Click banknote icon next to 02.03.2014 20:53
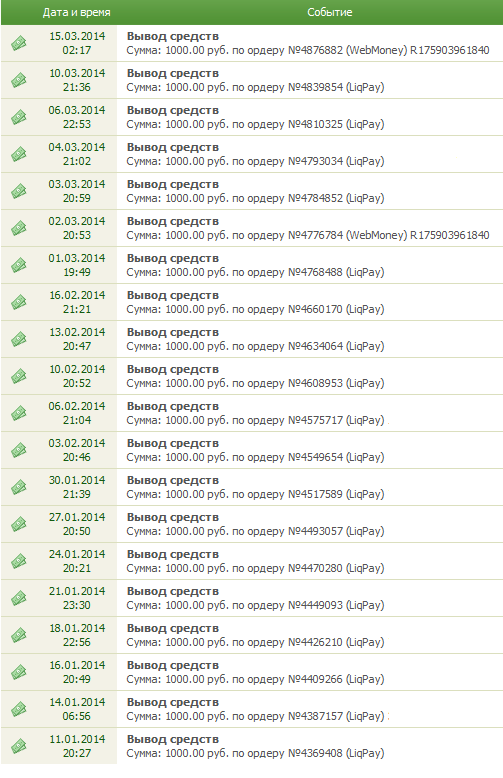This screenshot has height=778, width=503. pos(19,228)
